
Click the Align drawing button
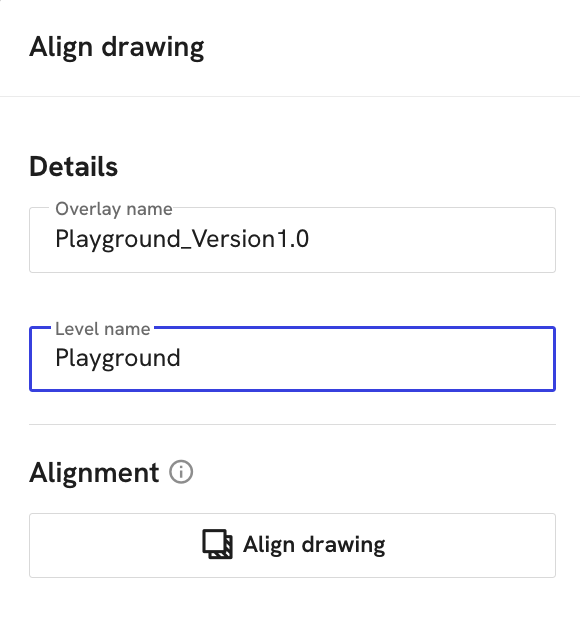pyautogui.click(x=292, y=545)
